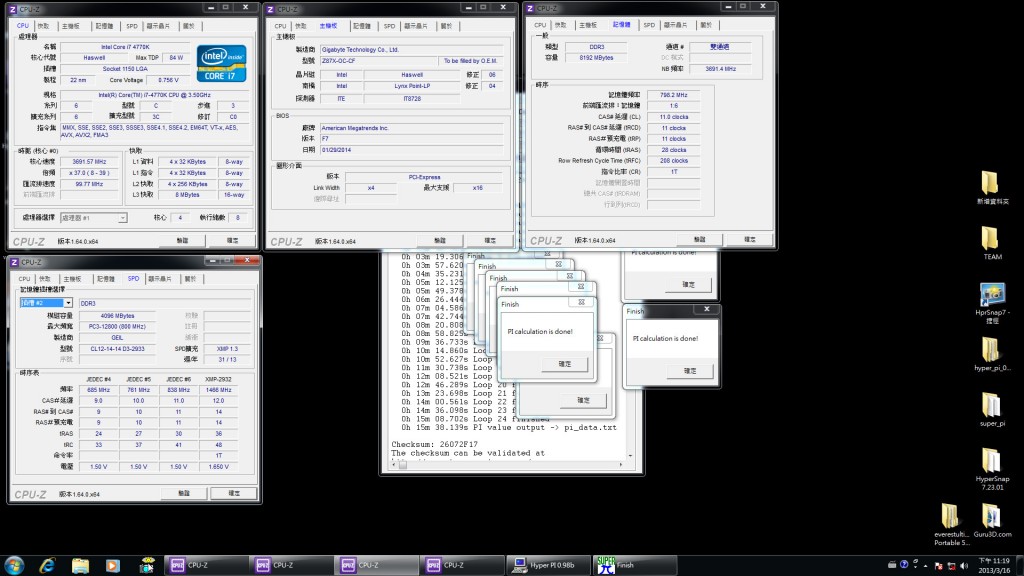
Task: Open Windows Explorer from the taskbar
Action: point(80,565)
